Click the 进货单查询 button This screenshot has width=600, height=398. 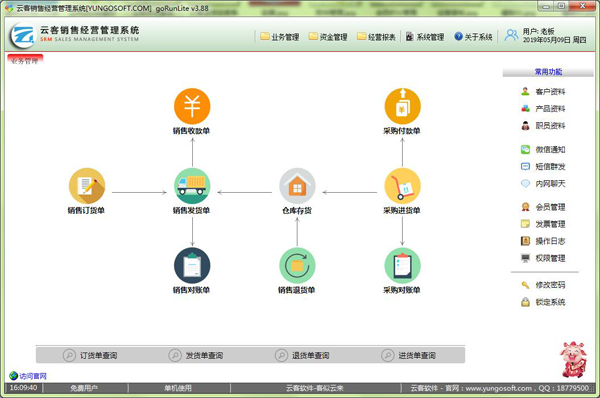point(409,356)
